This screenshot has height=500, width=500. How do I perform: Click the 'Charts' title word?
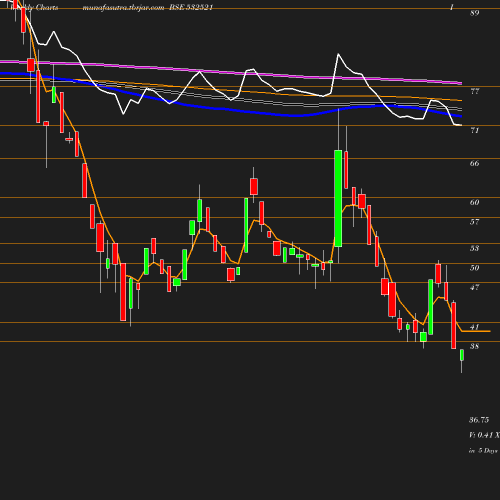point(47,7)
